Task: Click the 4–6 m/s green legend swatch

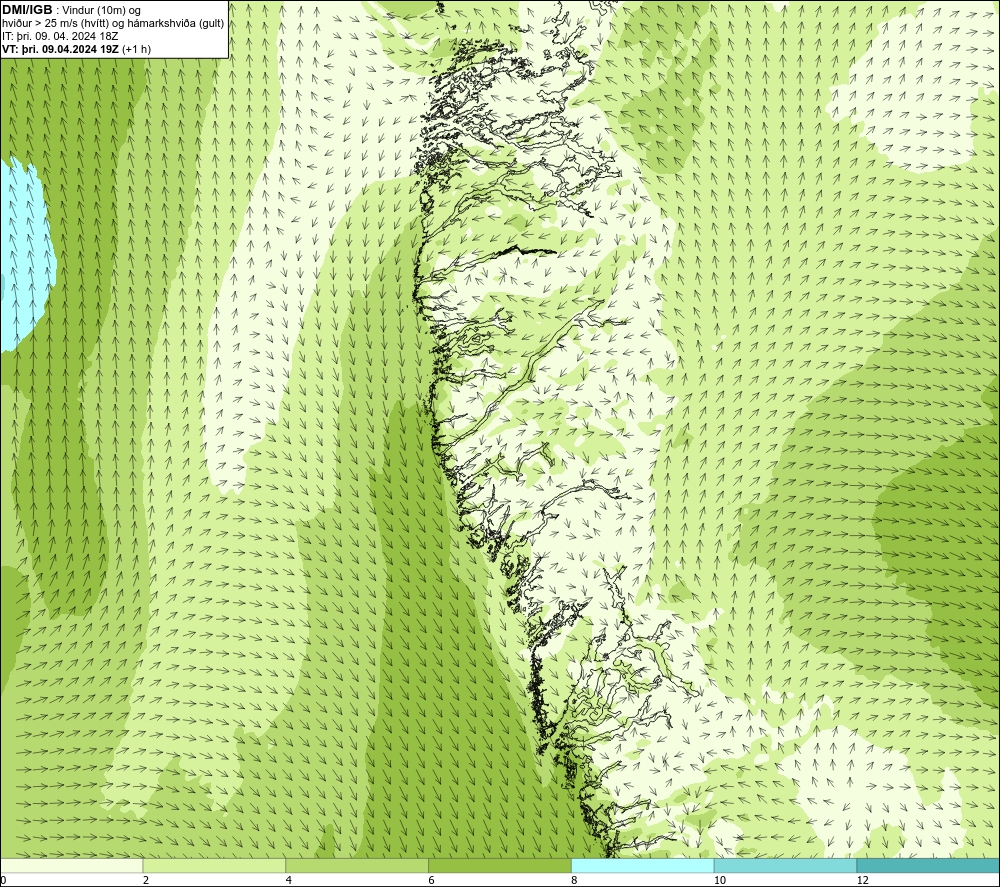Action: [357, 865]
